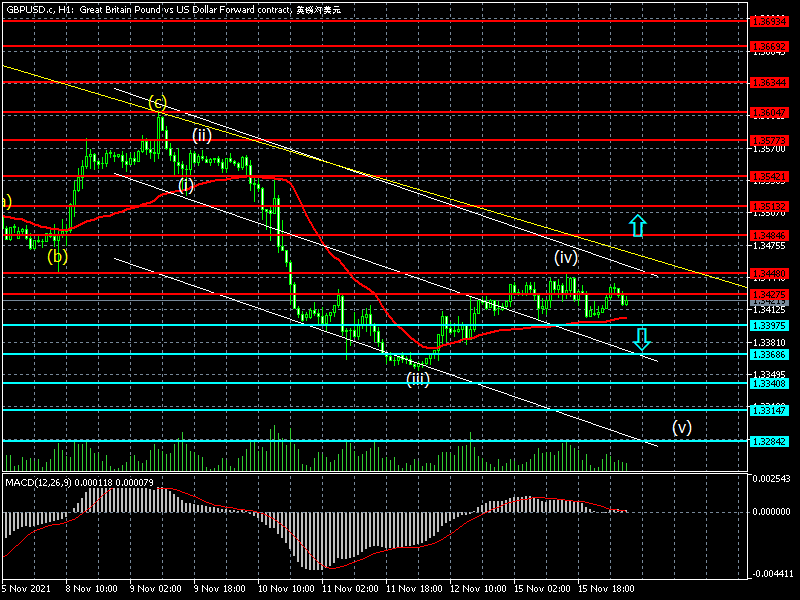Click the cyan down arrow marker
Image resolution: width=800 pixels, height=600 pixels.
[x=642, y=339]
